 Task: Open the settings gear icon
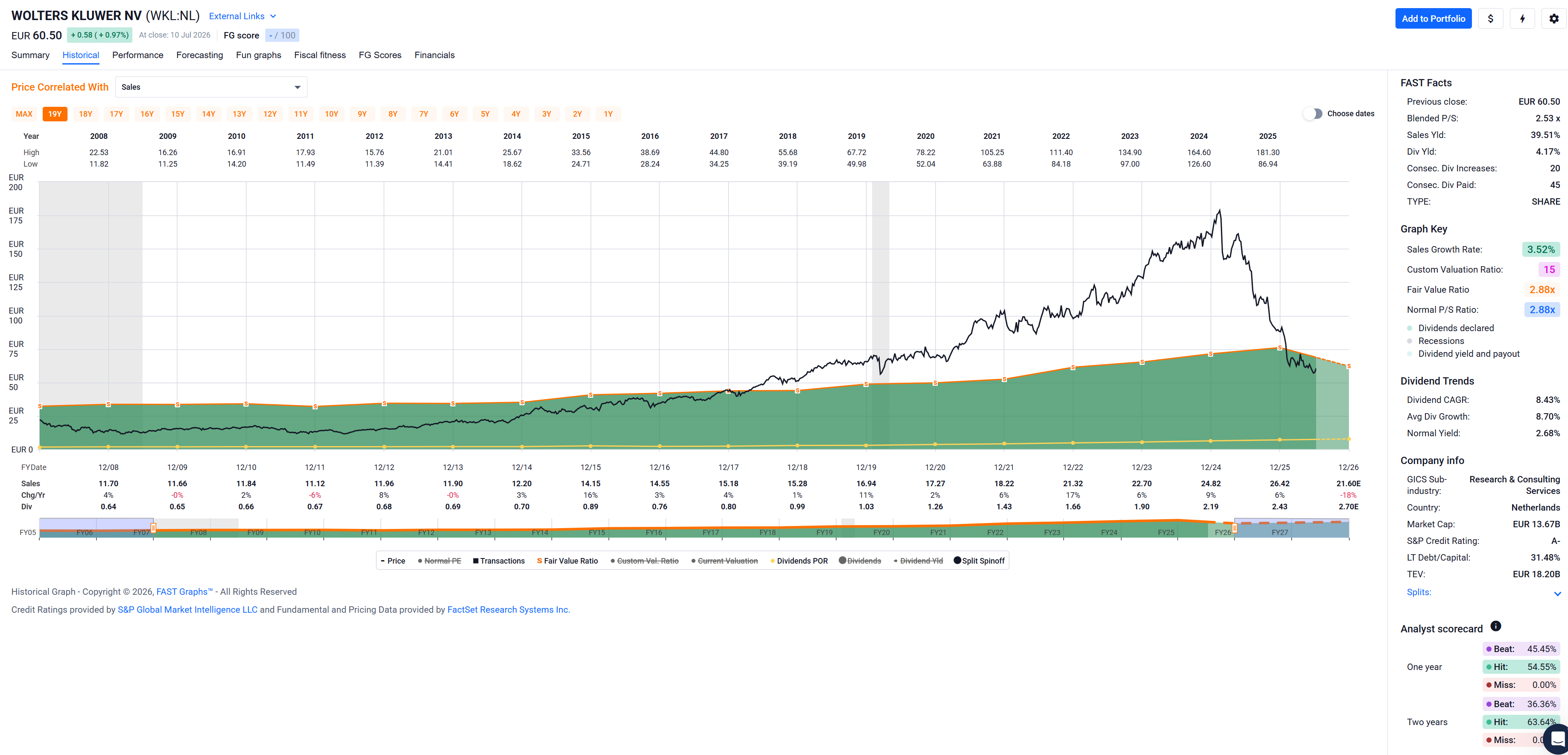coord(1553,19)
